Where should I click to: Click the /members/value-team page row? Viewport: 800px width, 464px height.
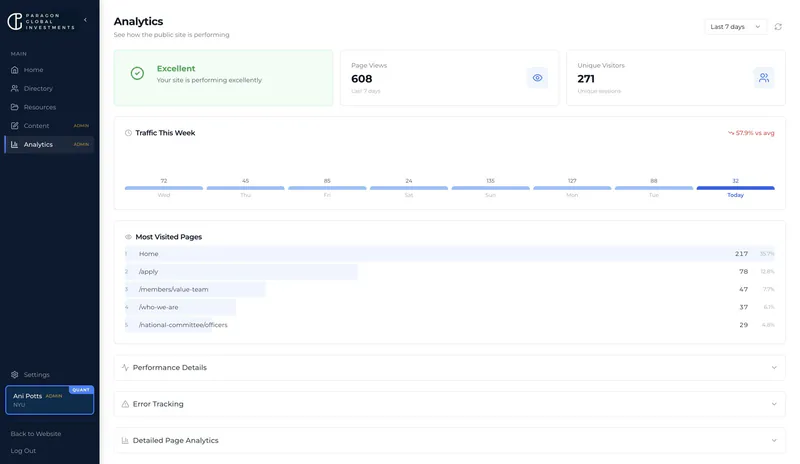(449, 289)
